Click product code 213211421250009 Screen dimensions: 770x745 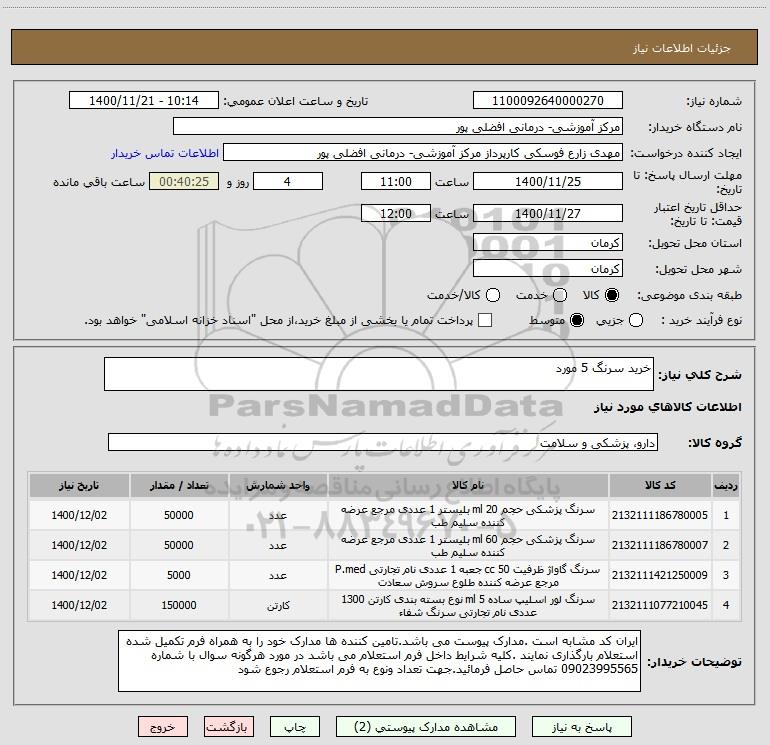coord(660,575)
